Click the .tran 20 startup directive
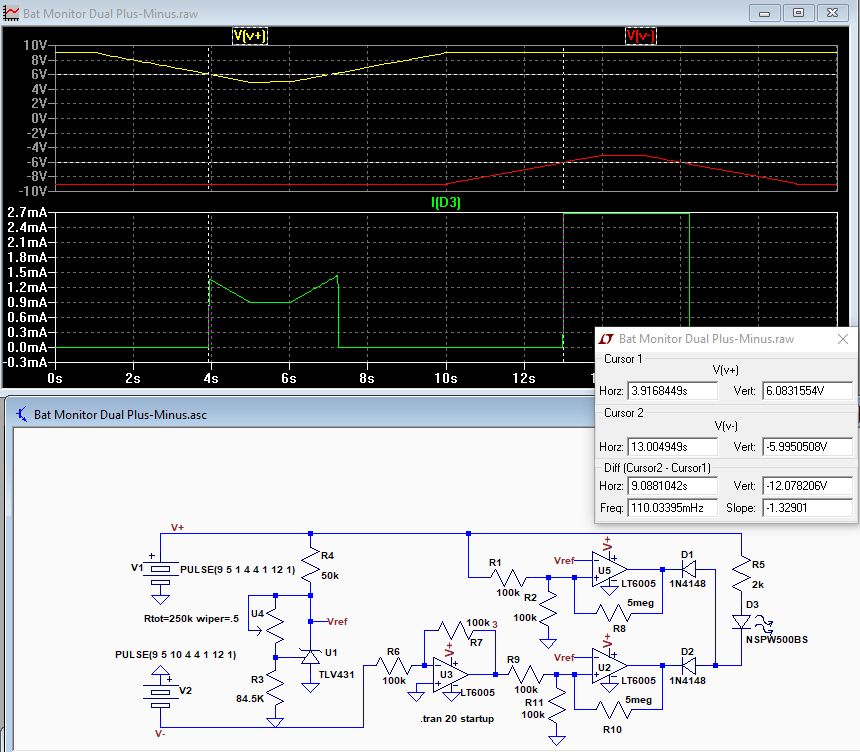 coord(457,719)
